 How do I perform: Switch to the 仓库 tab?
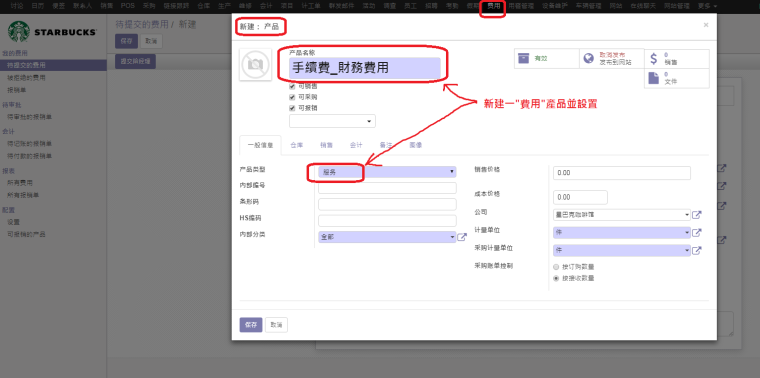297,145
